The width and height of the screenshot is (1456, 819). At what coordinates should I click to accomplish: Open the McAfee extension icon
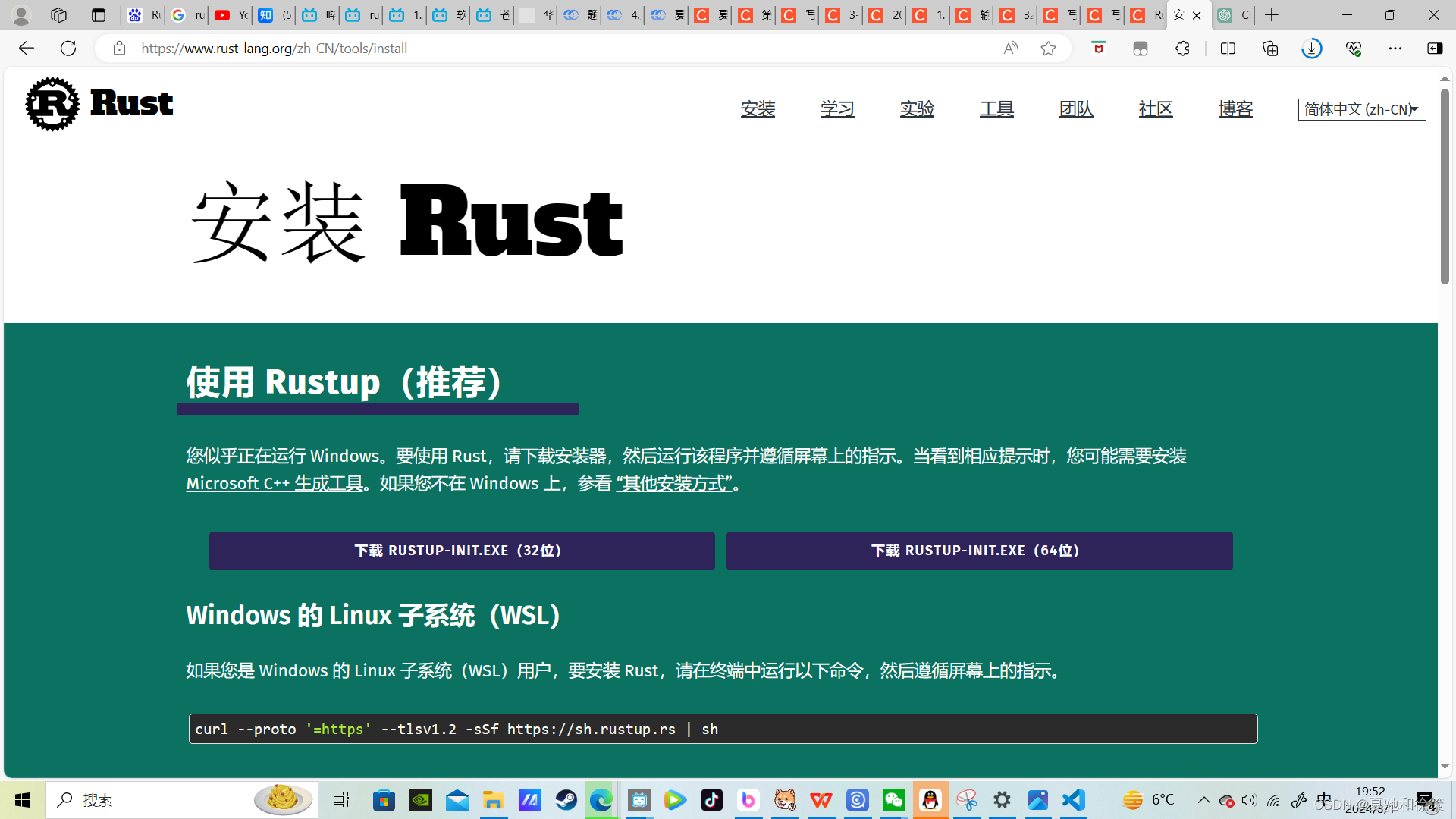(1098, 48)
